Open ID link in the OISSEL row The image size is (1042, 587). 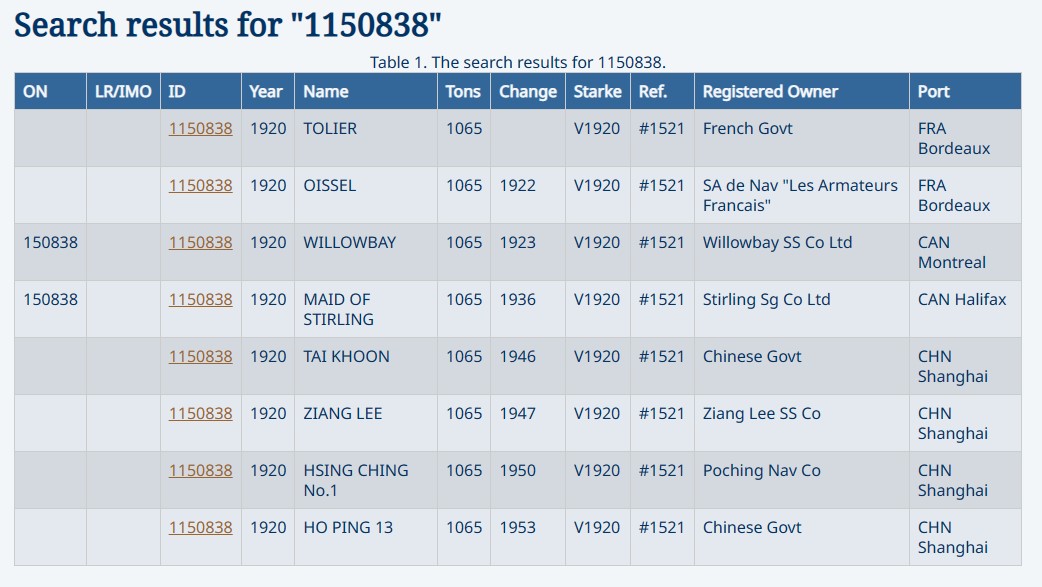200,185
